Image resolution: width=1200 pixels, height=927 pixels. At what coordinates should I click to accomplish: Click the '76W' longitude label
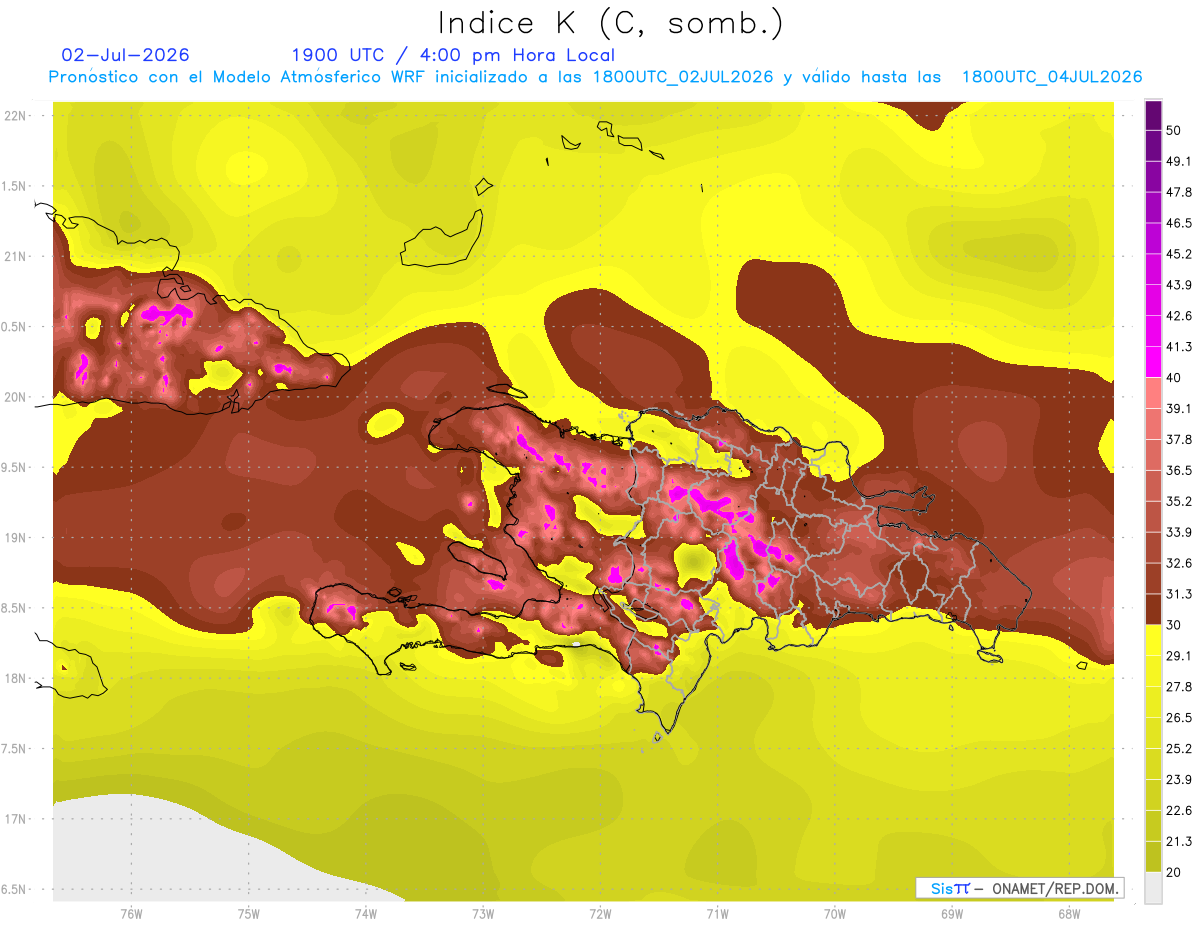click(x=131, y=914)
